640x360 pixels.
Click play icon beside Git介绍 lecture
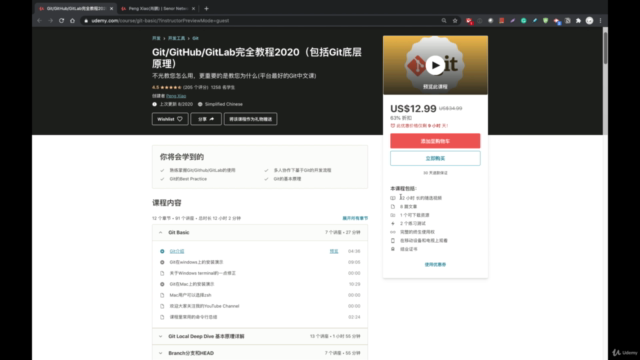pos(162,251)
